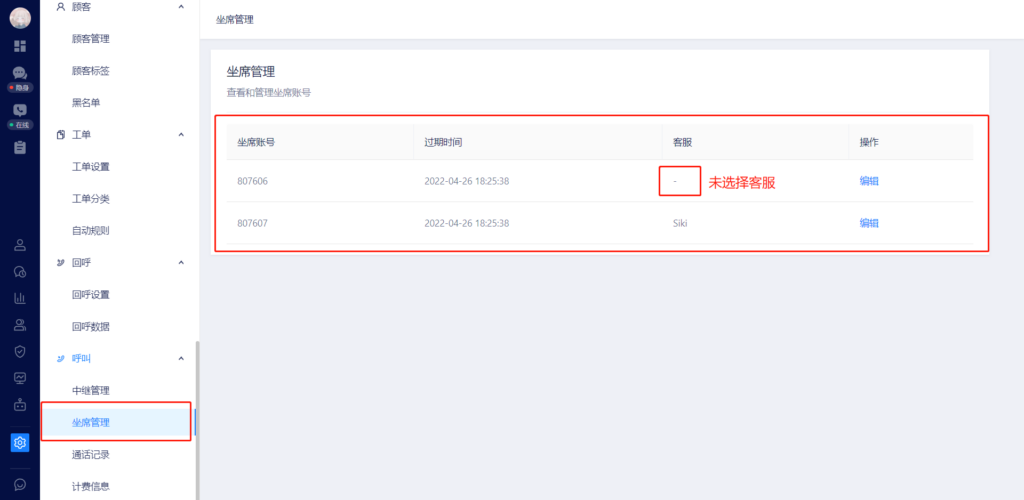Click the gear settings icon
The height and width of the screenshot is (500, 1024).
[20, 443]
